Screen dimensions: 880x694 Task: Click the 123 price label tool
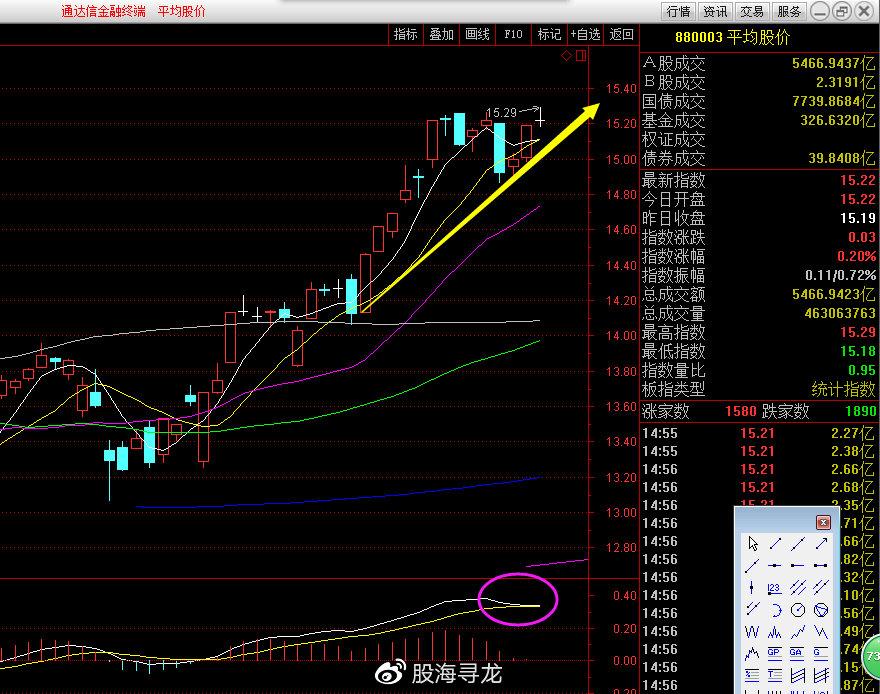[x=775, y=587]
